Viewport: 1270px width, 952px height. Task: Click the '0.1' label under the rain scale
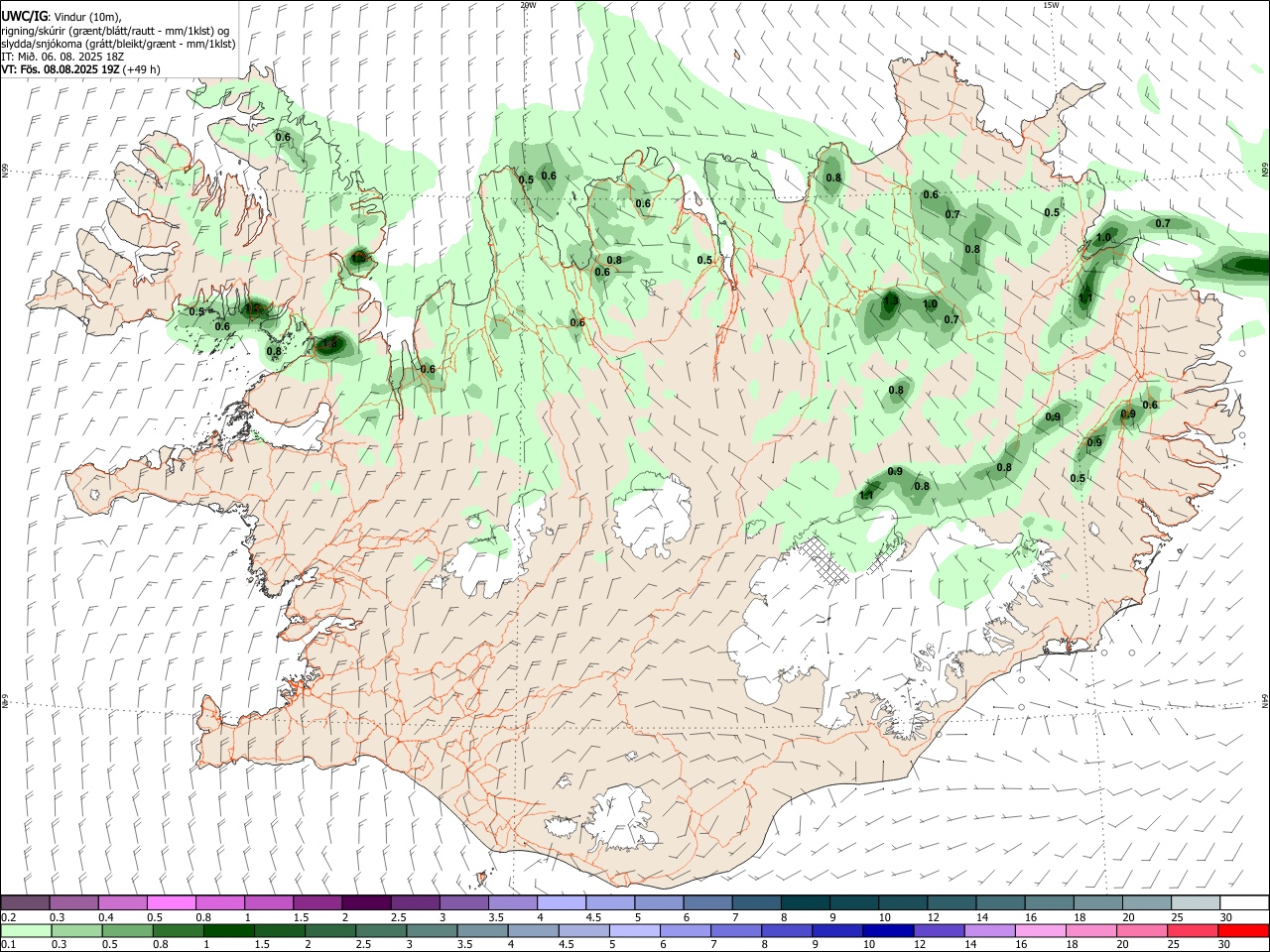pos(9,945)
